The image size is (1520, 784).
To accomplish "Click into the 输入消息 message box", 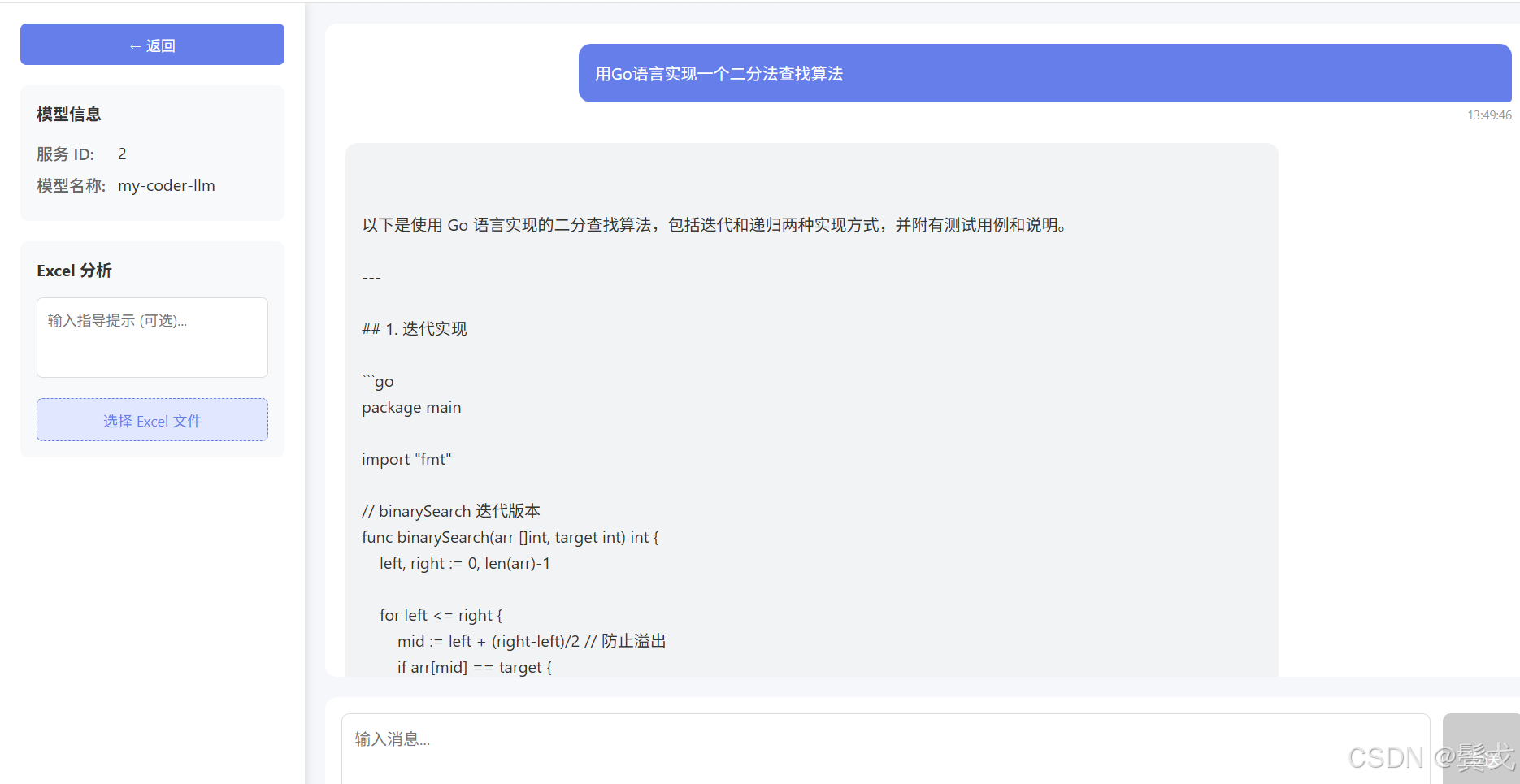I will 885,748.
